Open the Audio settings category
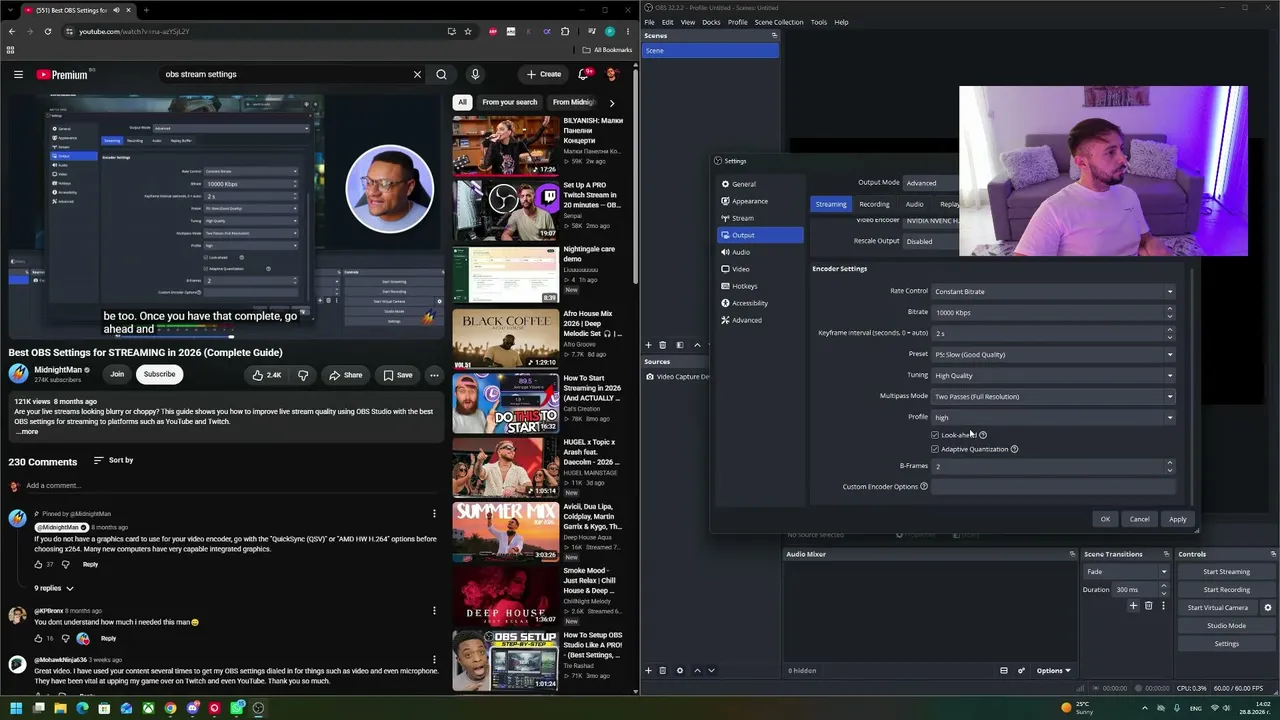The image size is (1280, 720). (760, 252)
